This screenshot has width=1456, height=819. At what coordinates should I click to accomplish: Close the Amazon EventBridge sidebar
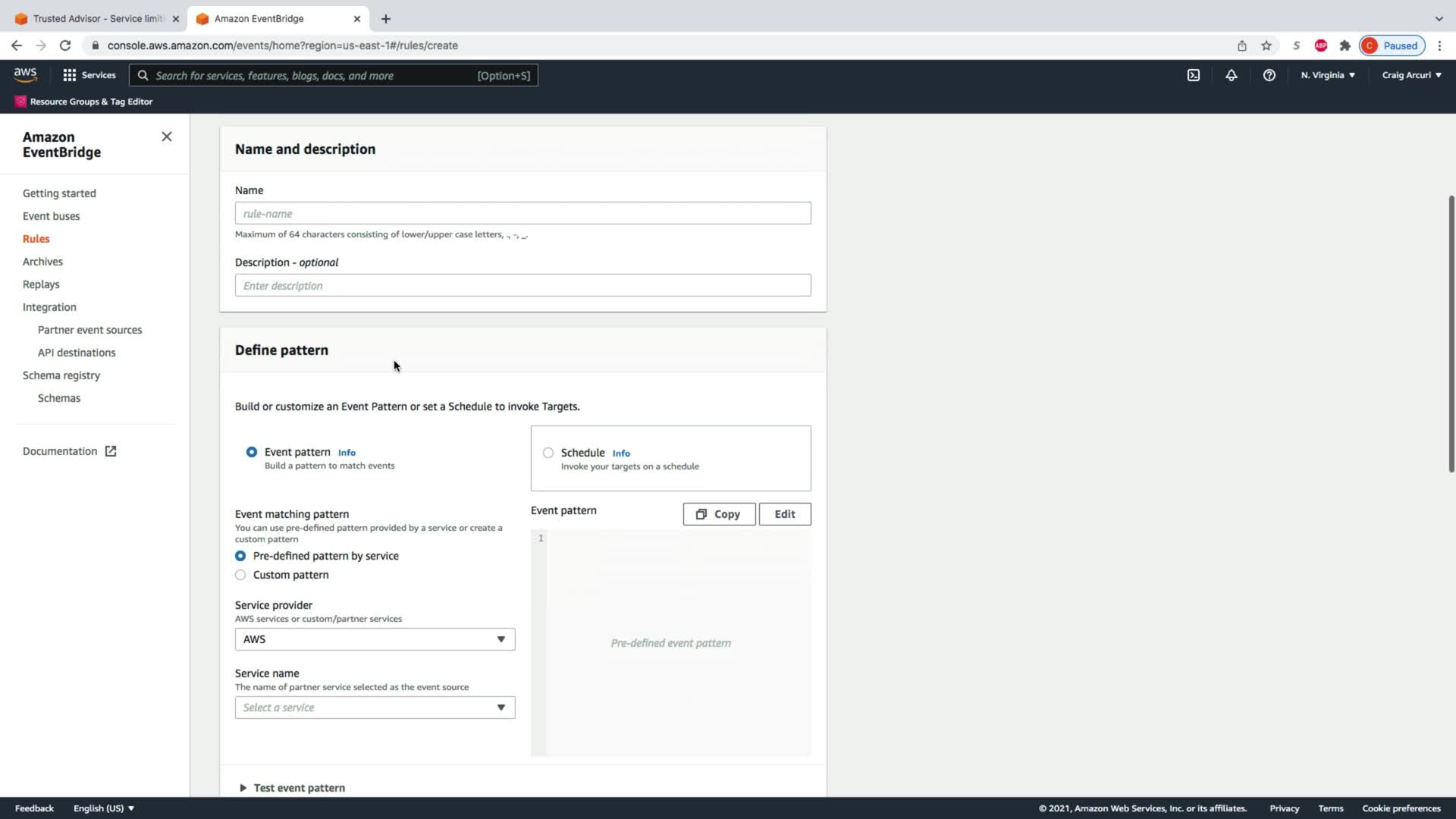(x=167, y=136)
